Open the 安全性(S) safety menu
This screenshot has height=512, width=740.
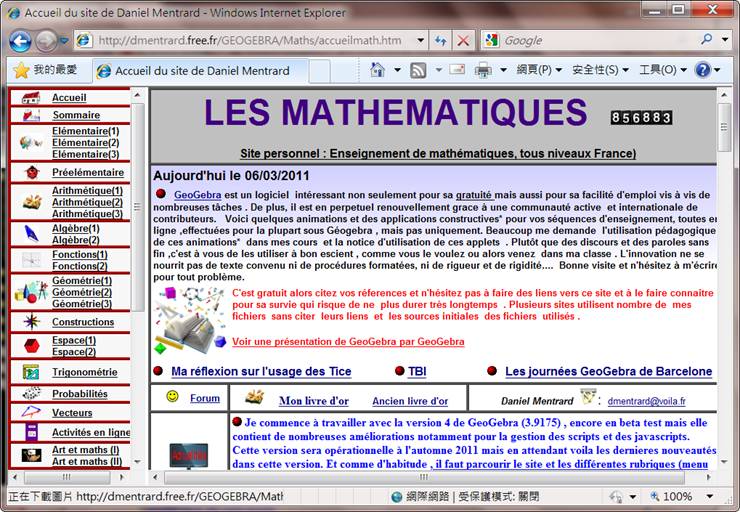(x=600, y=70)
